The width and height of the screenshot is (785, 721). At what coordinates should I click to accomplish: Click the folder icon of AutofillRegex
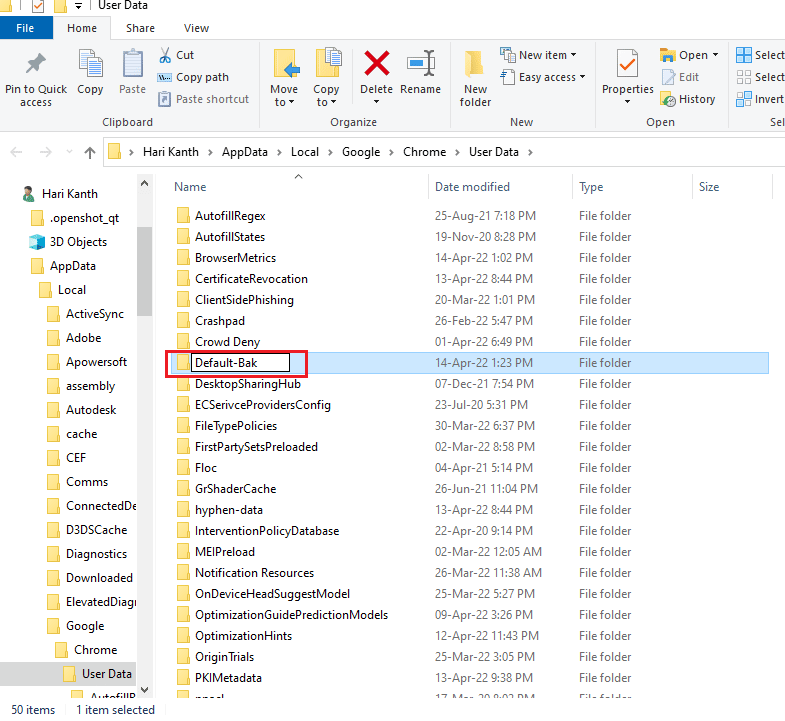click(183, 216)
